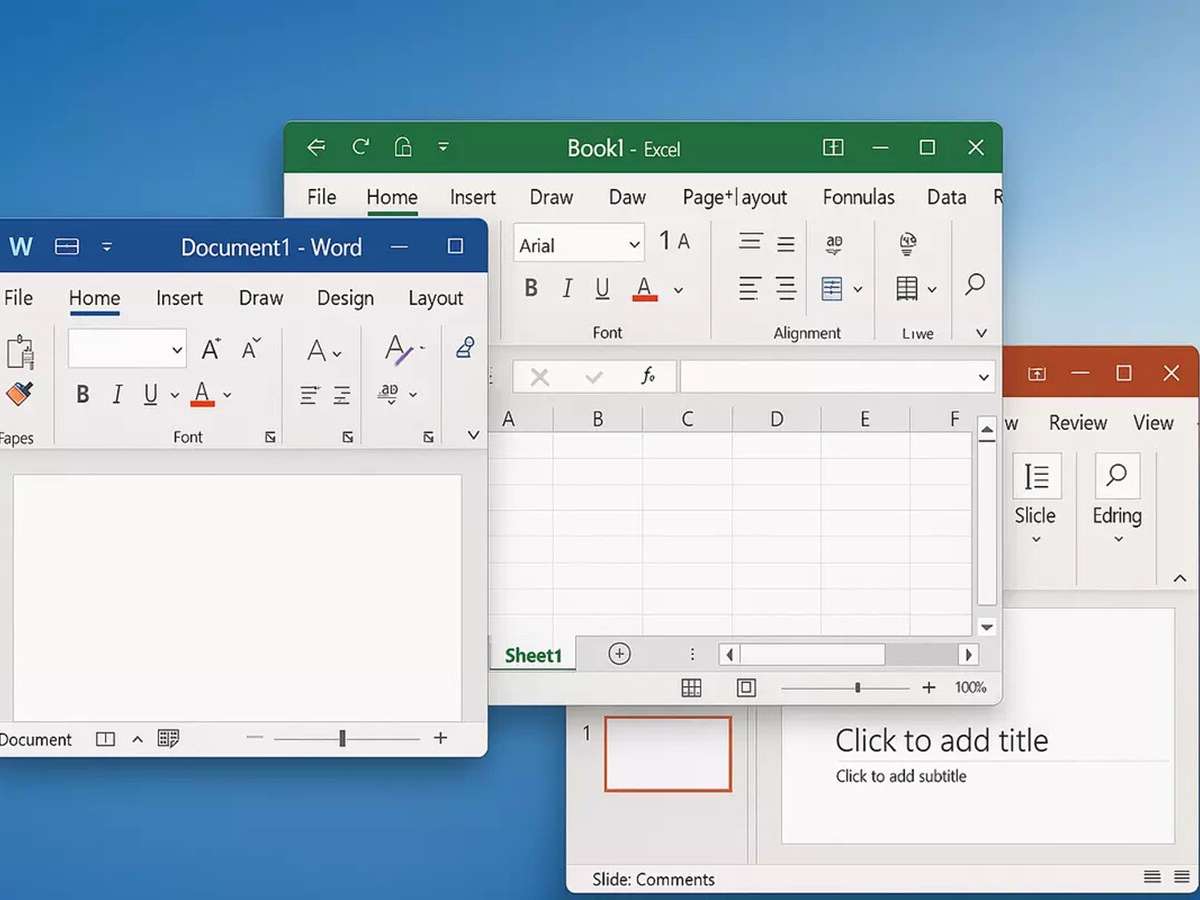This screenshot has height=900, width=1200.
Task: Click the "Click to add title" placeholder
Action: click(941, 741)
